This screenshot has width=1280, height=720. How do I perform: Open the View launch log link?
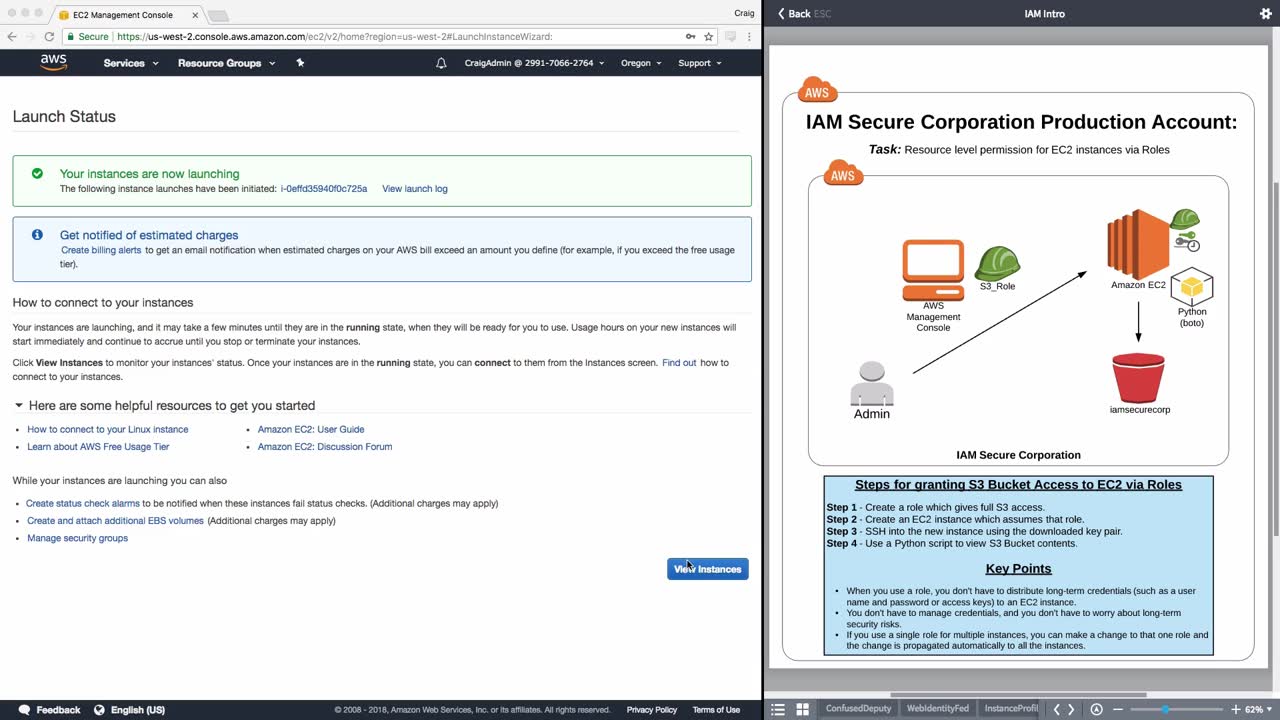tap(415, 189)
